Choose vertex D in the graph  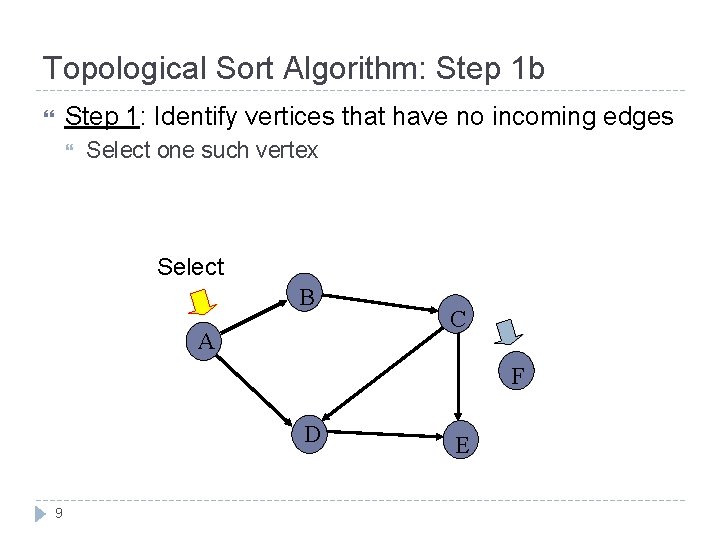pyautogui.click(x=312, y=434)
